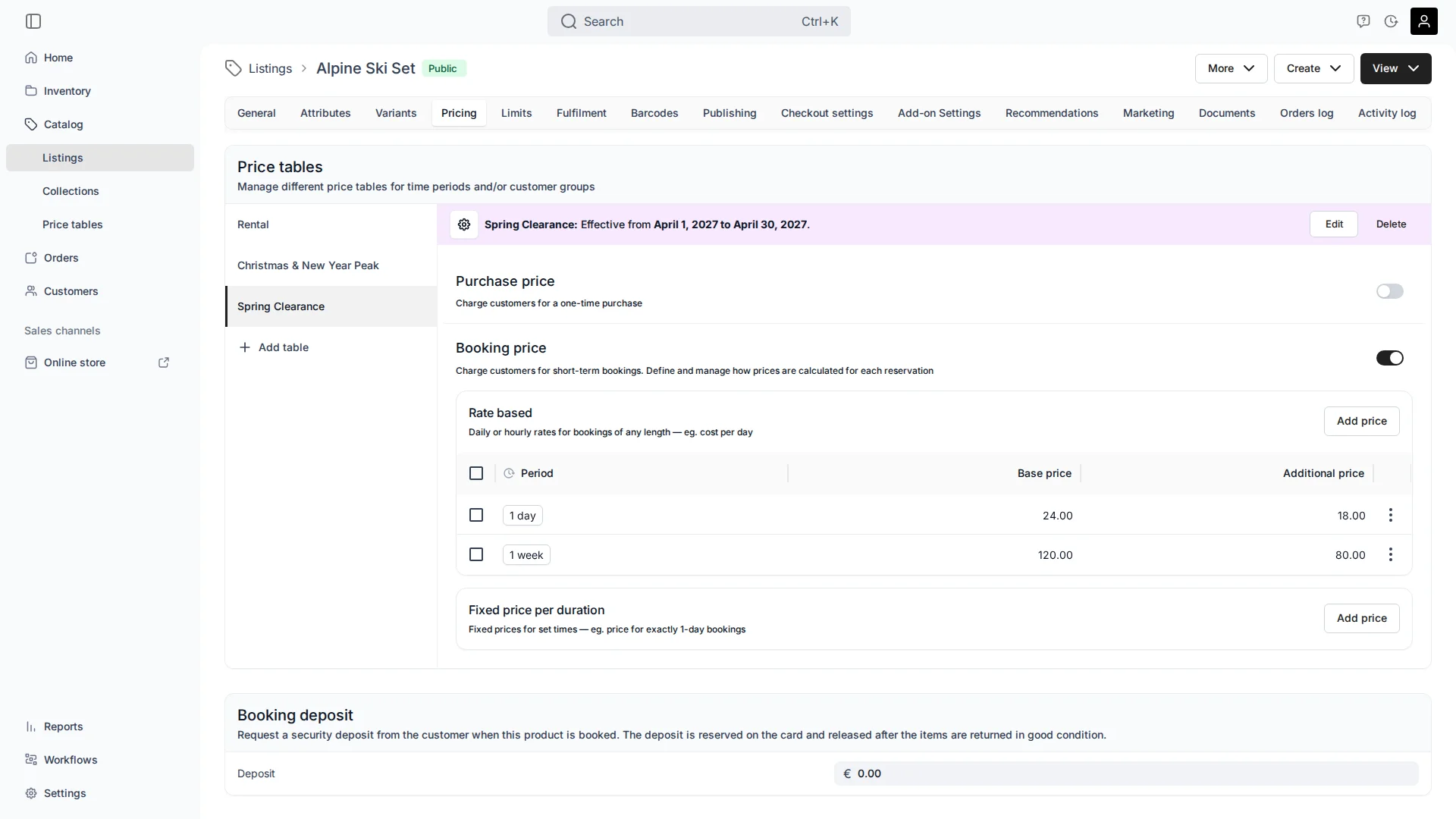Enable the Purchase price toggle
The image size is (1456, 819).
point(1390,291)
